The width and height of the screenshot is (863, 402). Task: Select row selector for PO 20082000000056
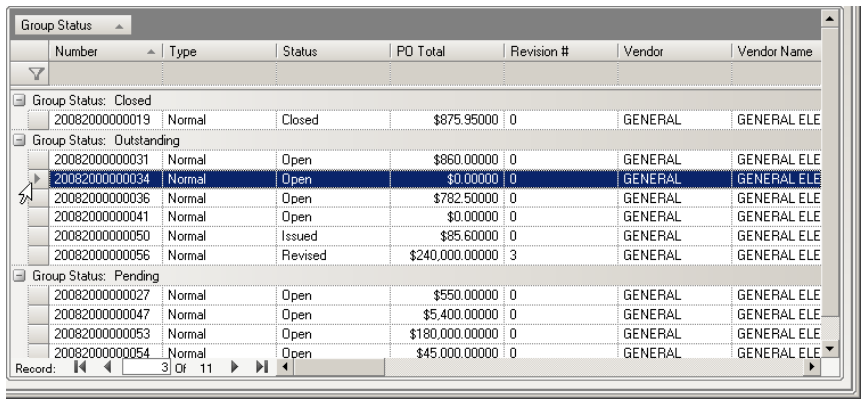click(38, 255)
